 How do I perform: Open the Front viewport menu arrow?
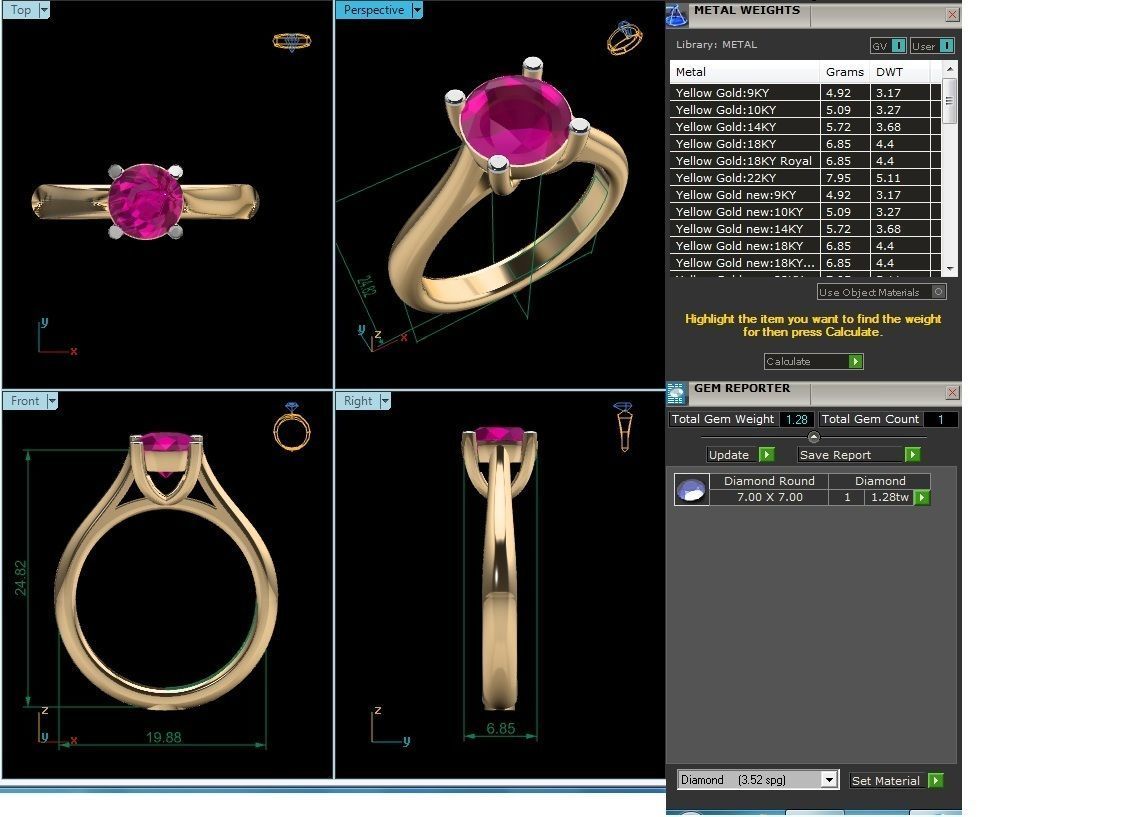coord(51,401)
